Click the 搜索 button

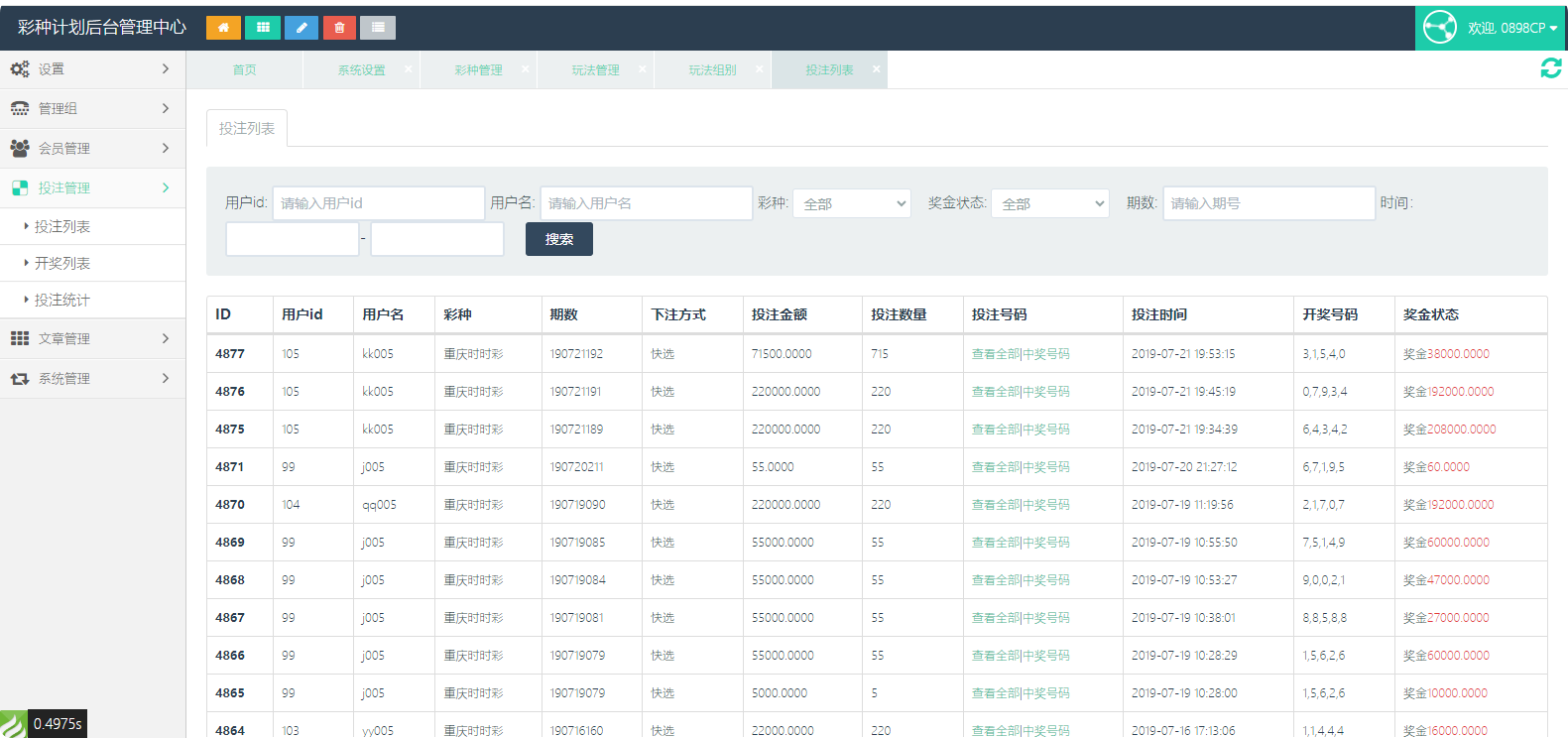558,239
